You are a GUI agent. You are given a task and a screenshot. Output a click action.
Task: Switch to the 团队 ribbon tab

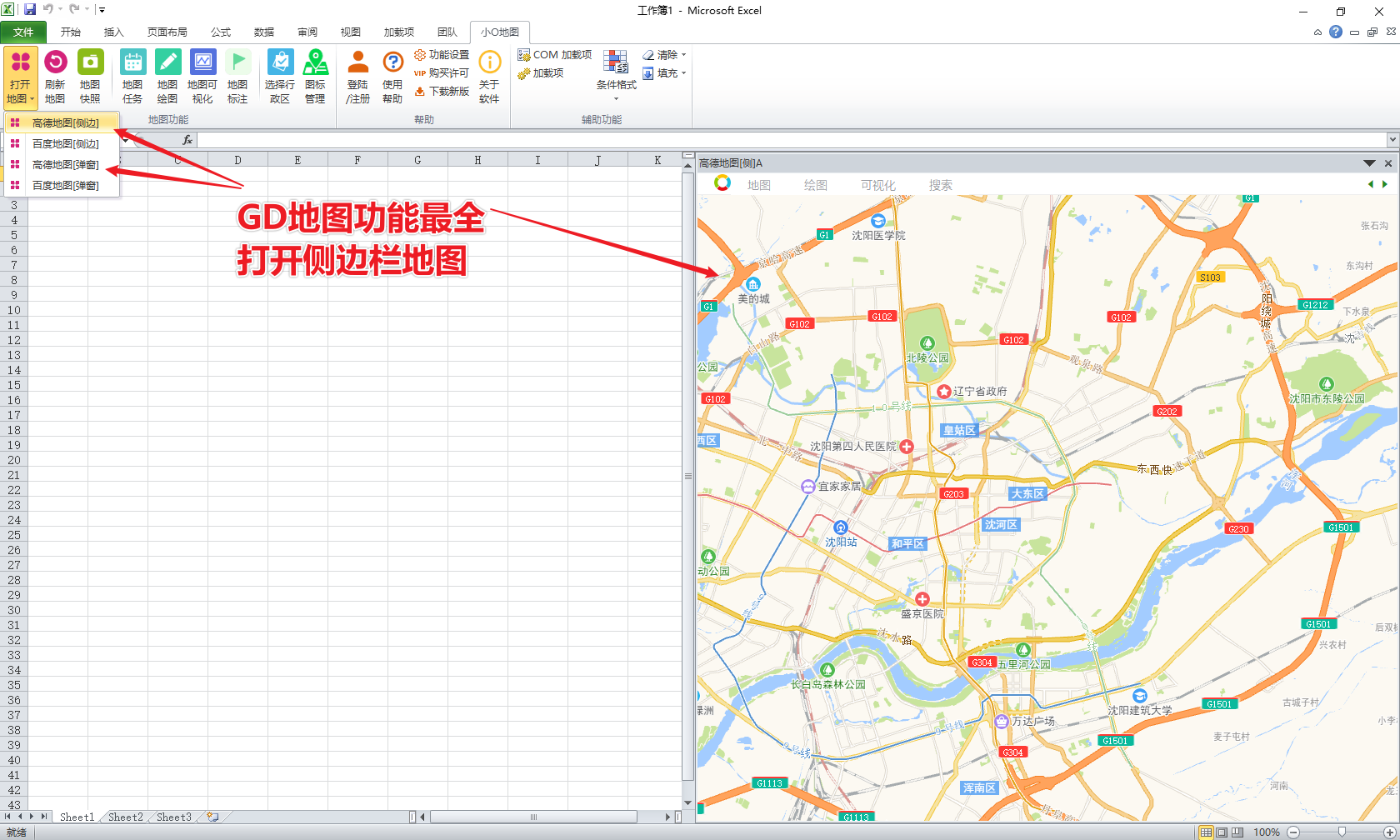pyautogui.click(x=447, y=32)
